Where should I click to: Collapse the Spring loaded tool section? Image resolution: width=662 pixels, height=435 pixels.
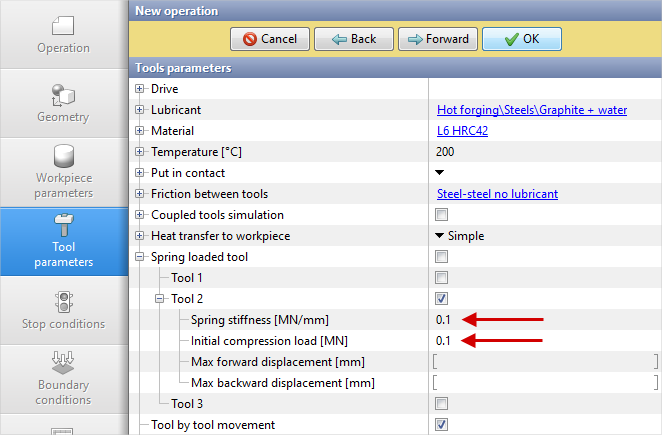coord(140,257)
